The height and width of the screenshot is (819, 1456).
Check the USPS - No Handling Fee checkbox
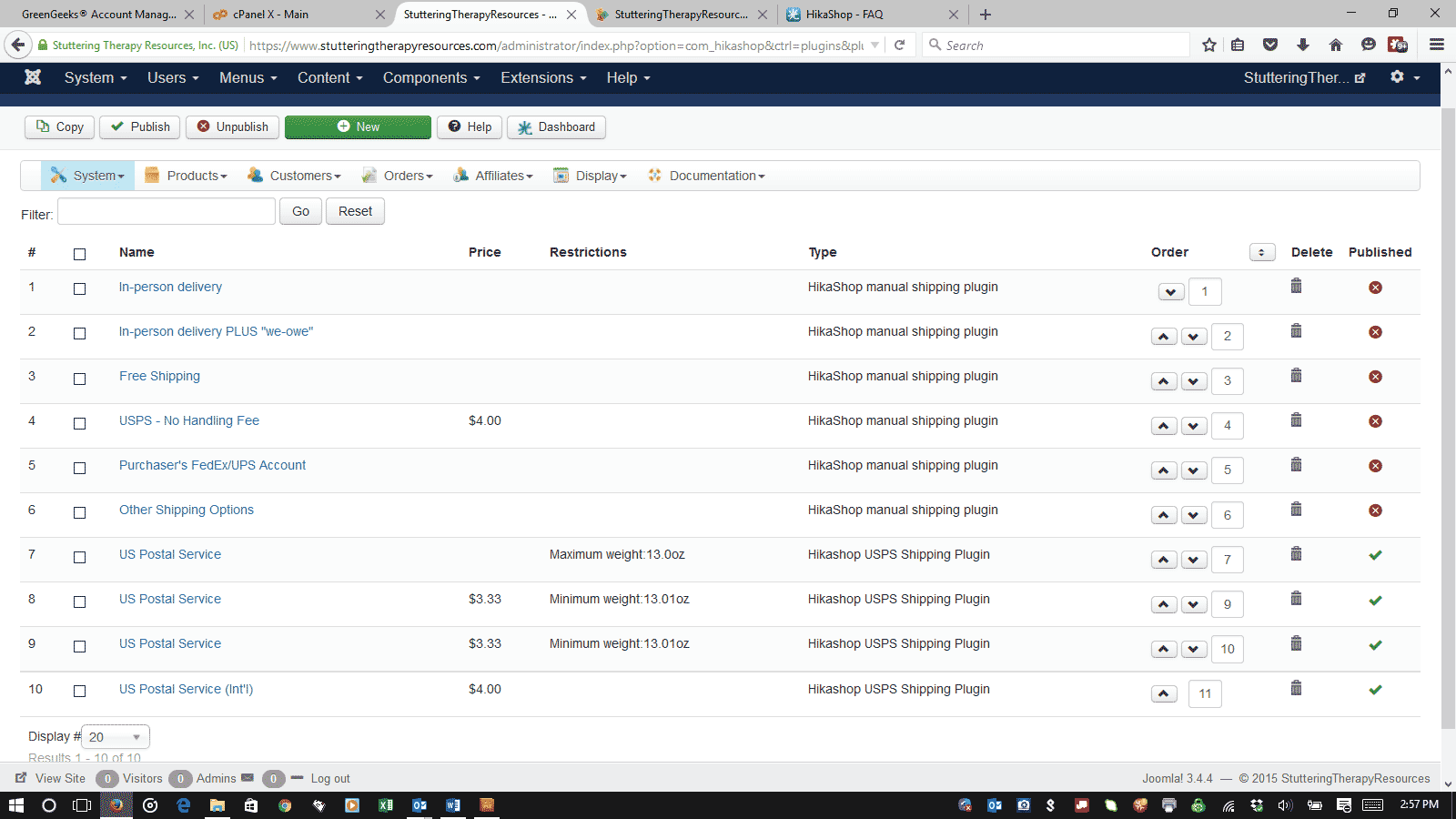click(80, 423)
